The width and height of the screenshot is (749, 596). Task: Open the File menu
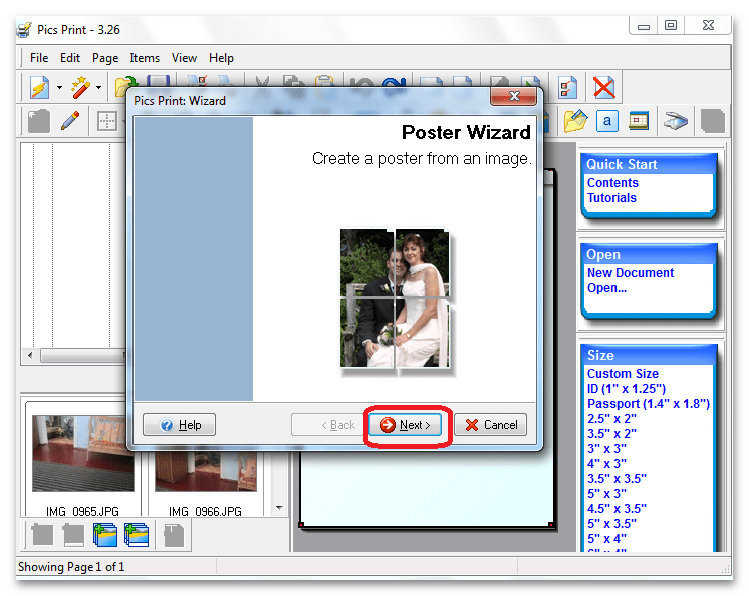(39, 58)
